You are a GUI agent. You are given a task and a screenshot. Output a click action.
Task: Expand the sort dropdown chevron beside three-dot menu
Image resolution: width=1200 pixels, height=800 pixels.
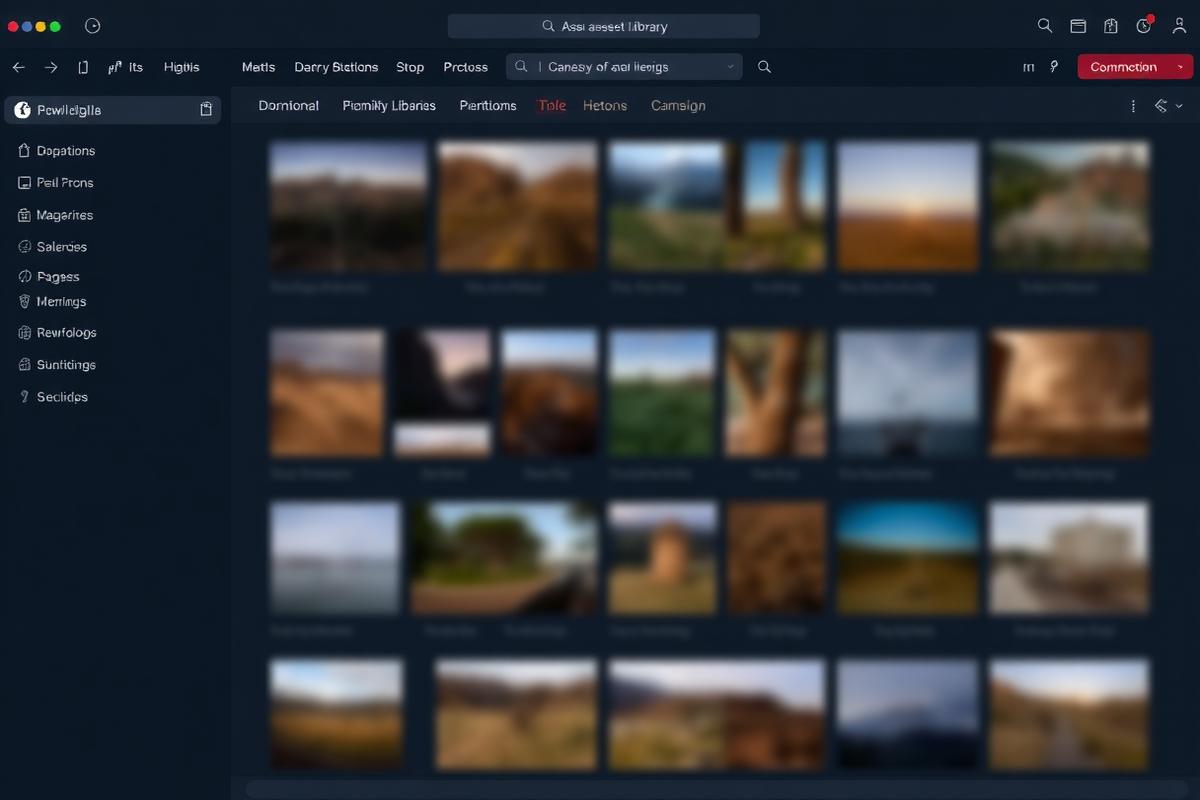pos(1179,106)
